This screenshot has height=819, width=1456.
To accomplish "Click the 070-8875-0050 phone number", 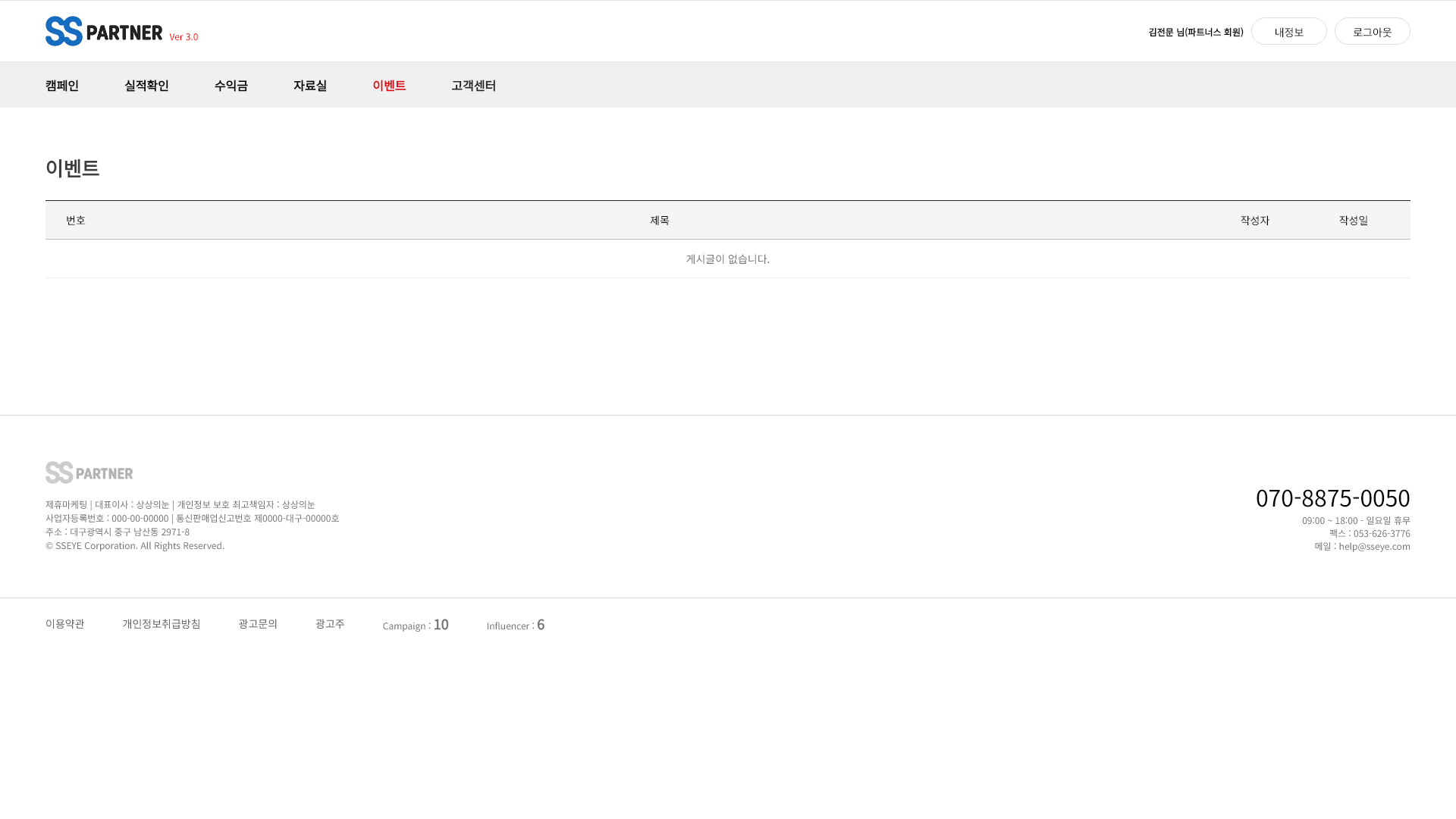I will (1332, 497).
